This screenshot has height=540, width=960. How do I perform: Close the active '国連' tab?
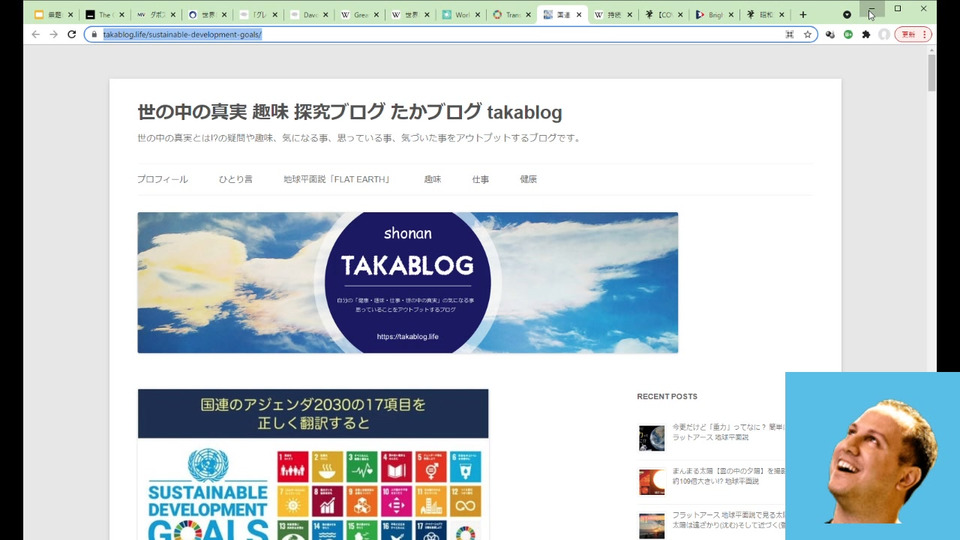(x=579, y=14)
